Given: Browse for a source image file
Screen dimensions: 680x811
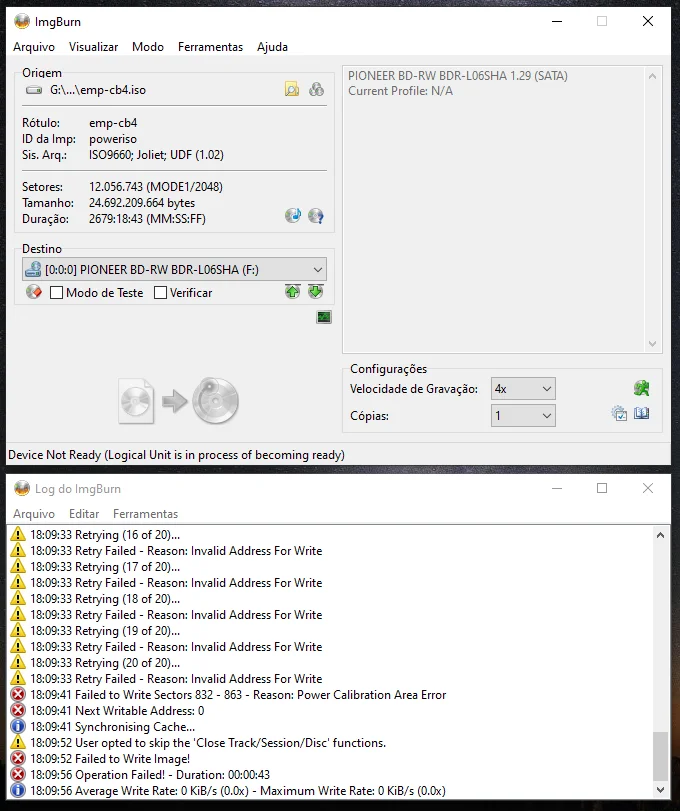Looking at the screenshot, I should pyautogui.click(x=292, y=89).
